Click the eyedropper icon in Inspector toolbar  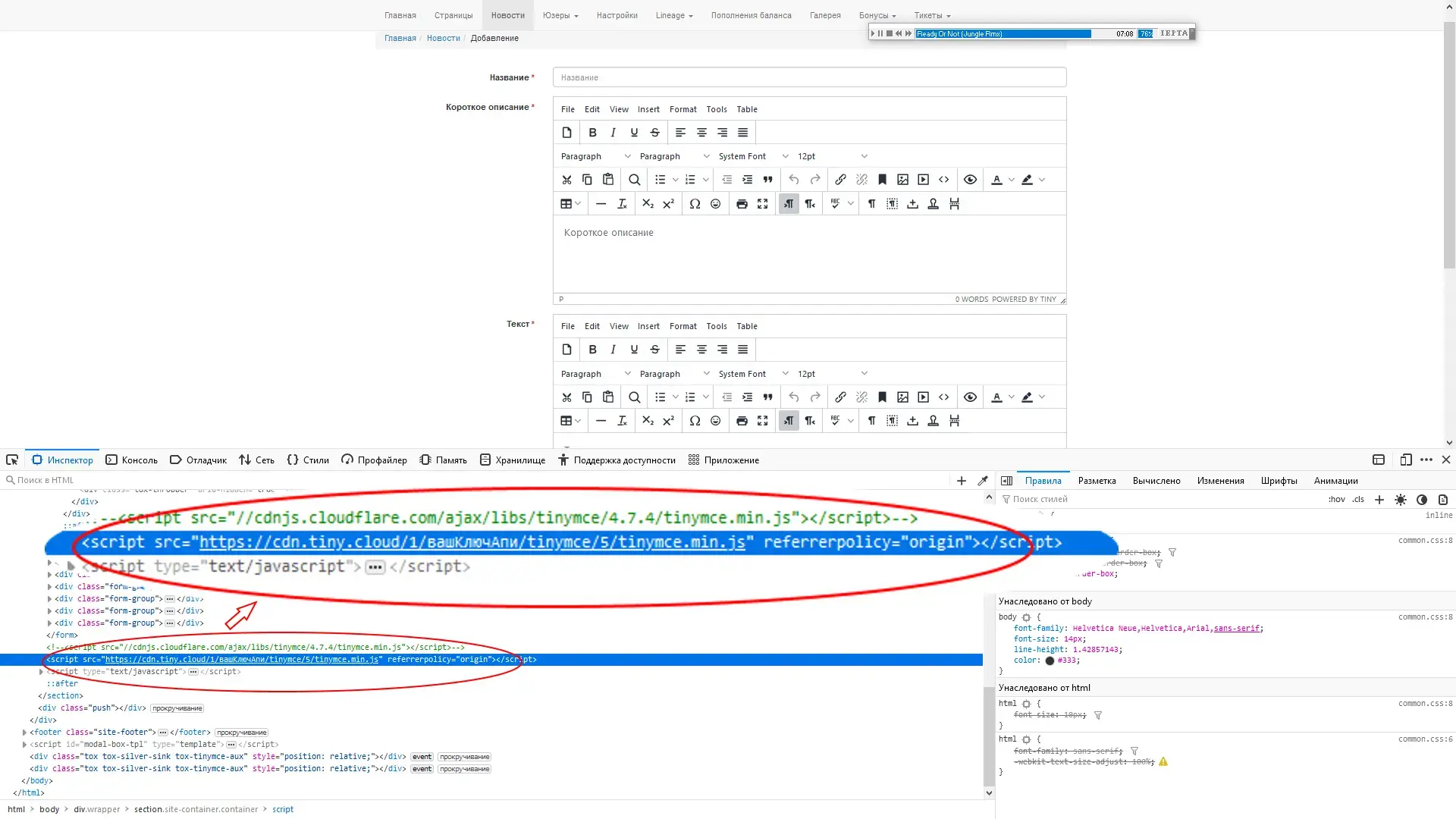pyautogui.click(x=983, y=481)
